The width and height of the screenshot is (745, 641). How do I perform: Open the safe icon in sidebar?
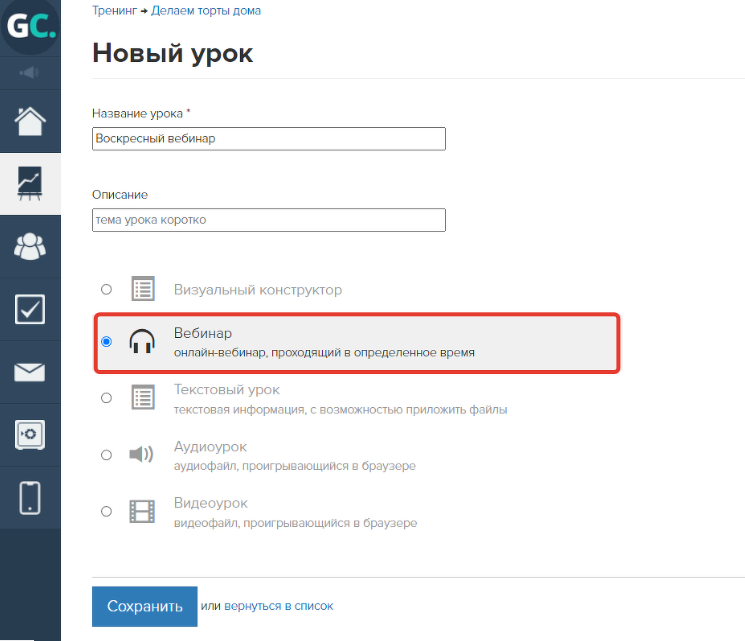click(30, 435)
